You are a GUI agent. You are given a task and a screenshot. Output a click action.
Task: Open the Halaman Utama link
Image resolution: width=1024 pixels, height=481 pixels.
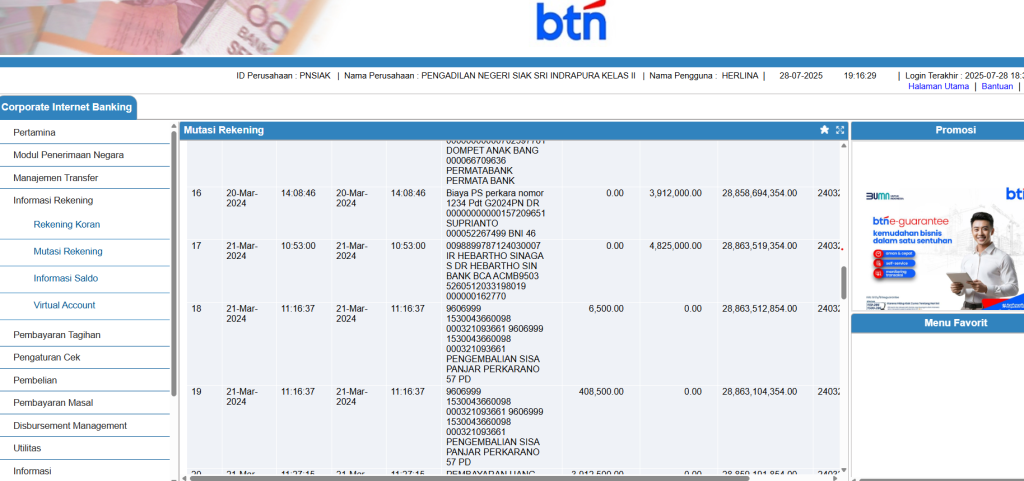coord(938,86)
